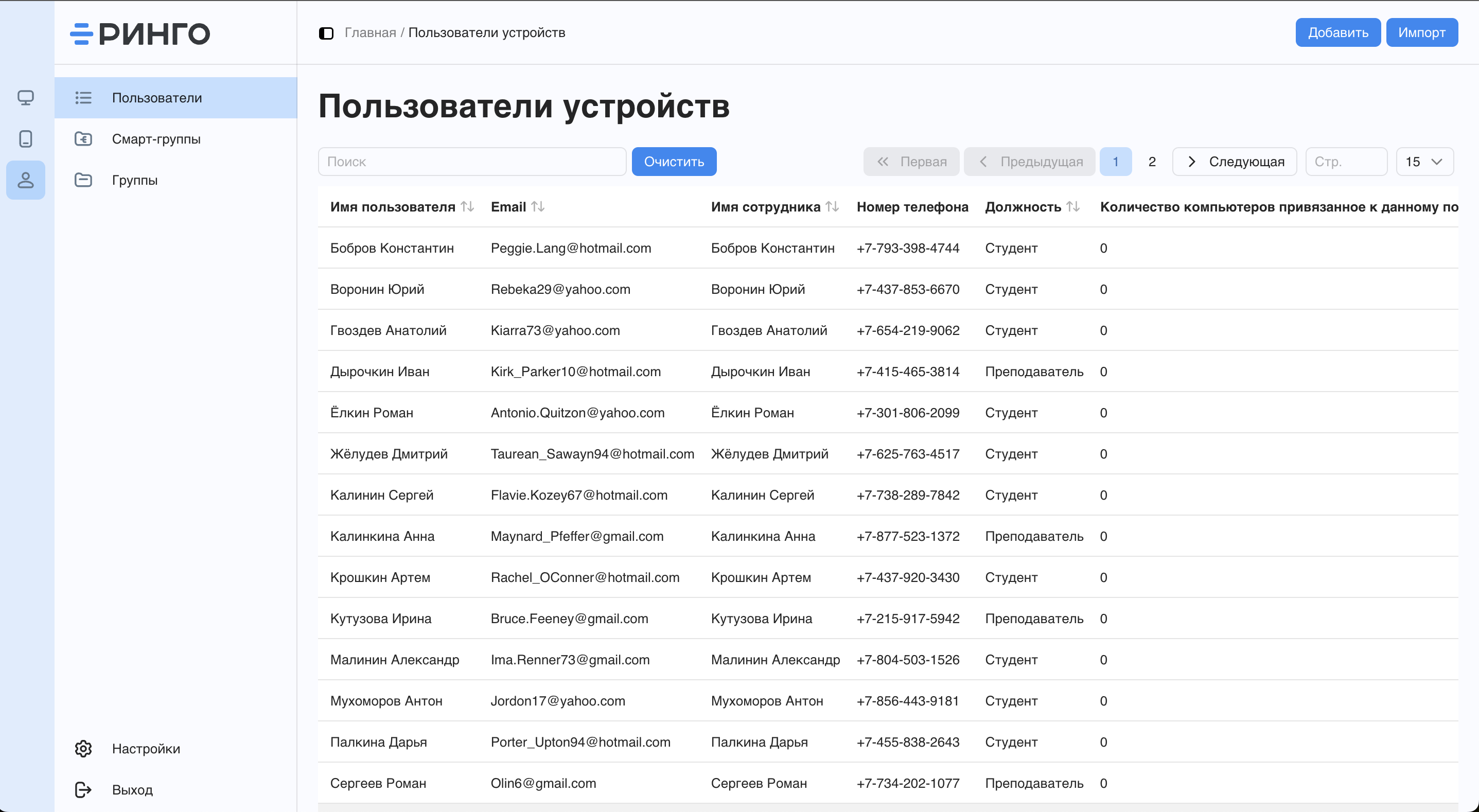The image size is (1479, 812).
Task: Click the РИНГО logo
Action: click(x=139, y=33)
